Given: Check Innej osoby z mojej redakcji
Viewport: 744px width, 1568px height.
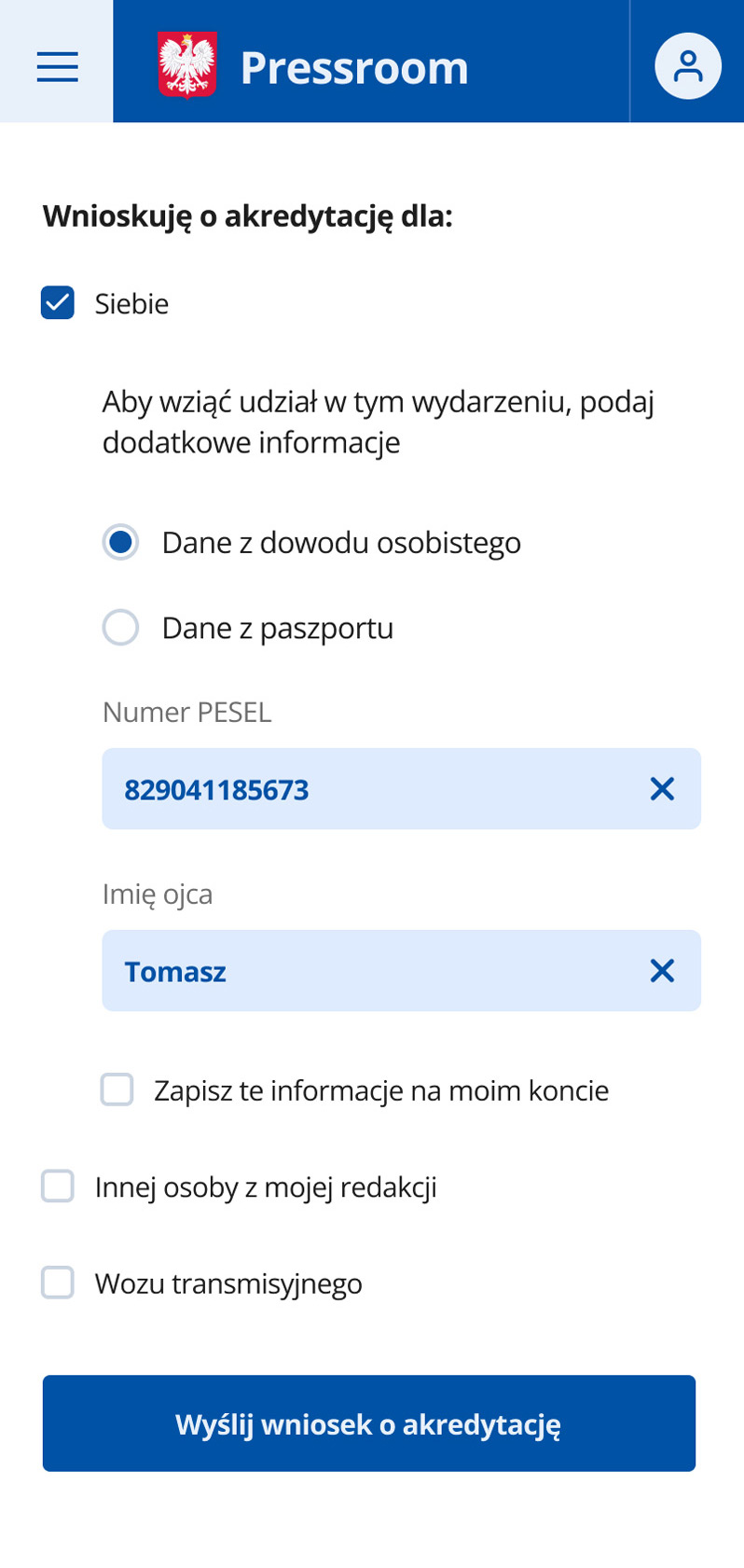Looking at the screenshot, I should (x=57, y=1186).
